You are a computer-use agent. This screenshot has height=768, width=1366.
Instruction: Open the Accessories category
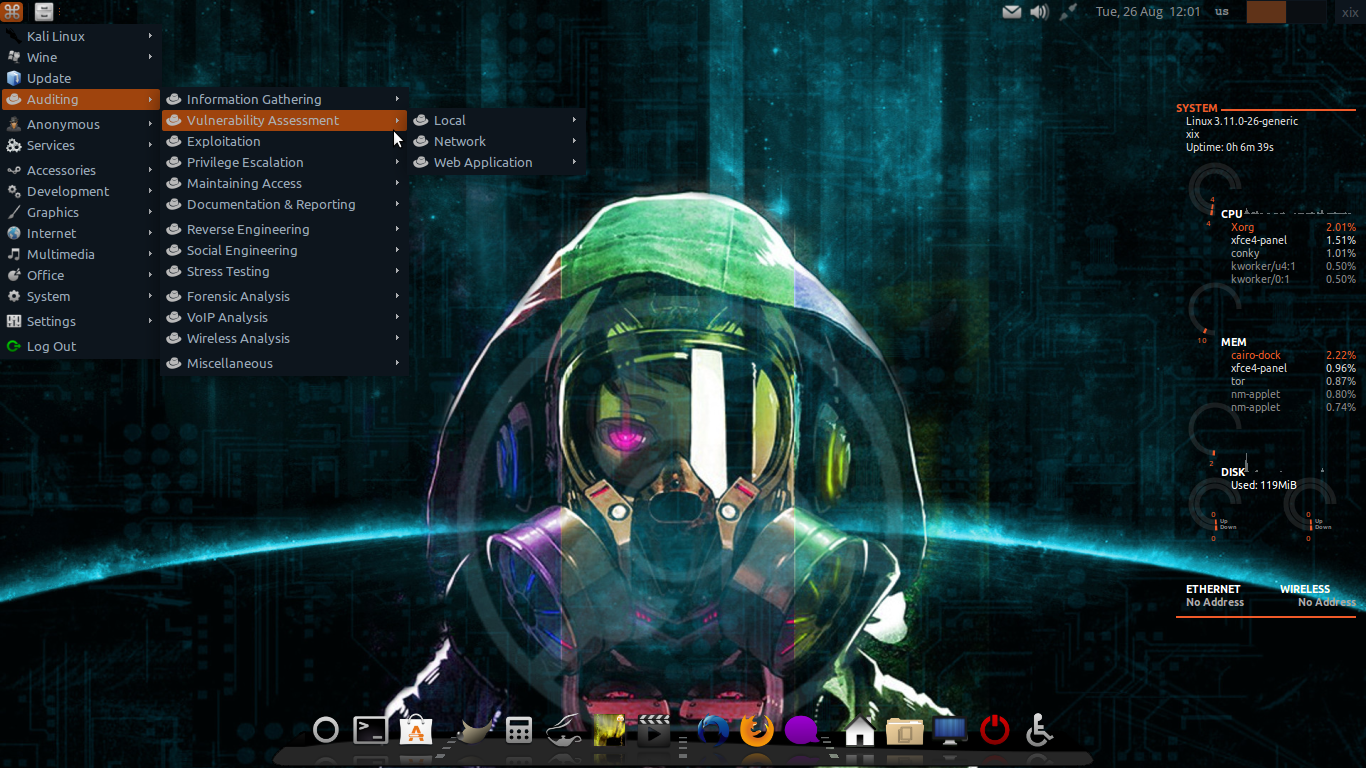(80, 170)
